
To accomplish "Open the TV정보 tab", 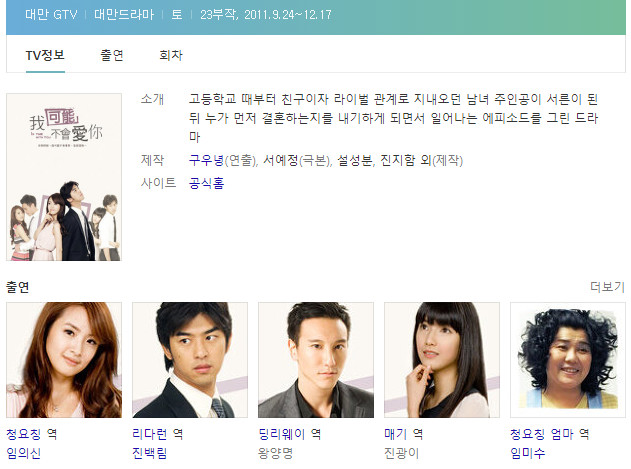I will tap(45, 55).
